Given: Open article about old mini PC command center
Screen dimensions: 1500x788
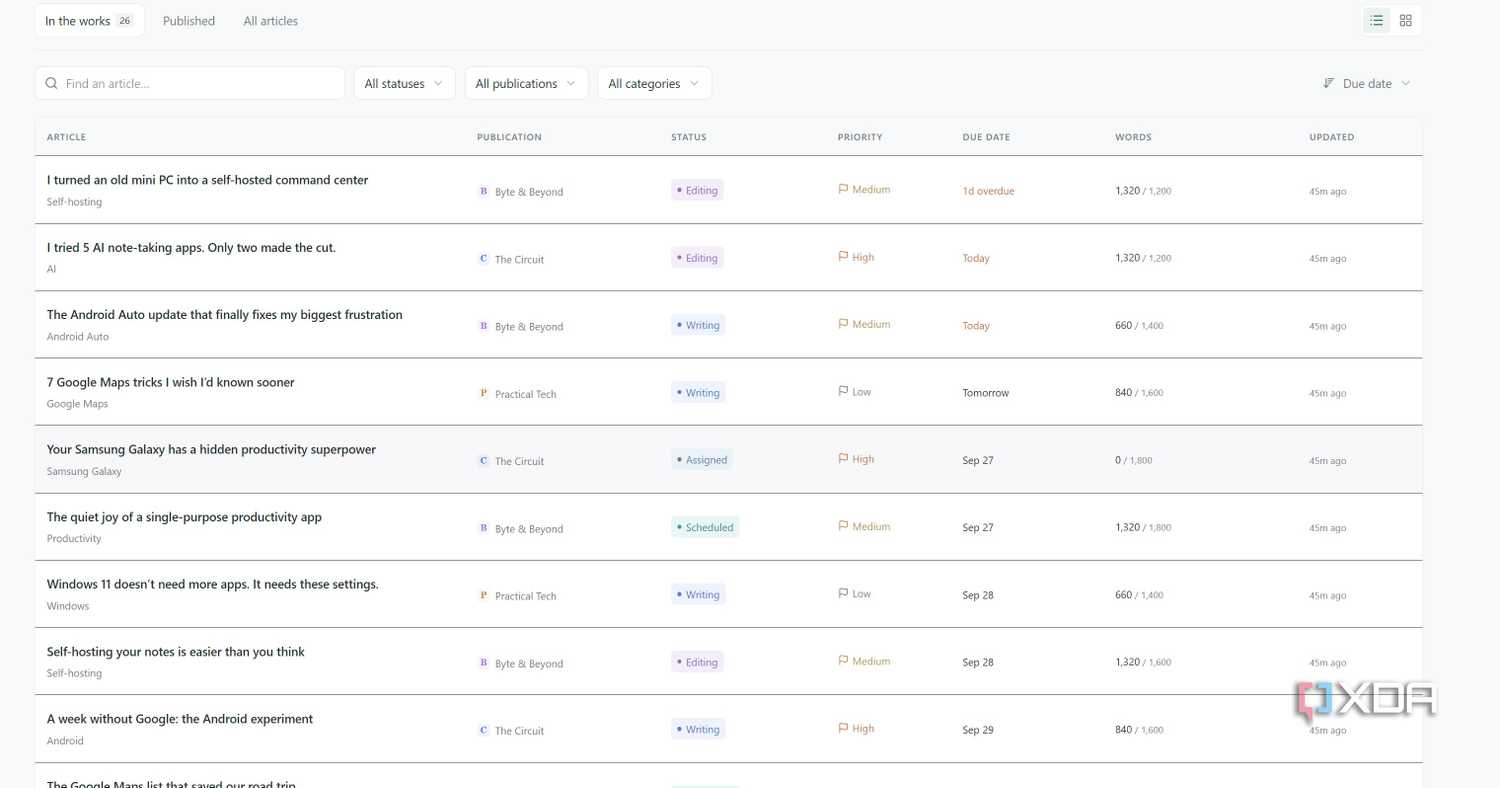Looking at the screenshot, I should pos(208,180).
